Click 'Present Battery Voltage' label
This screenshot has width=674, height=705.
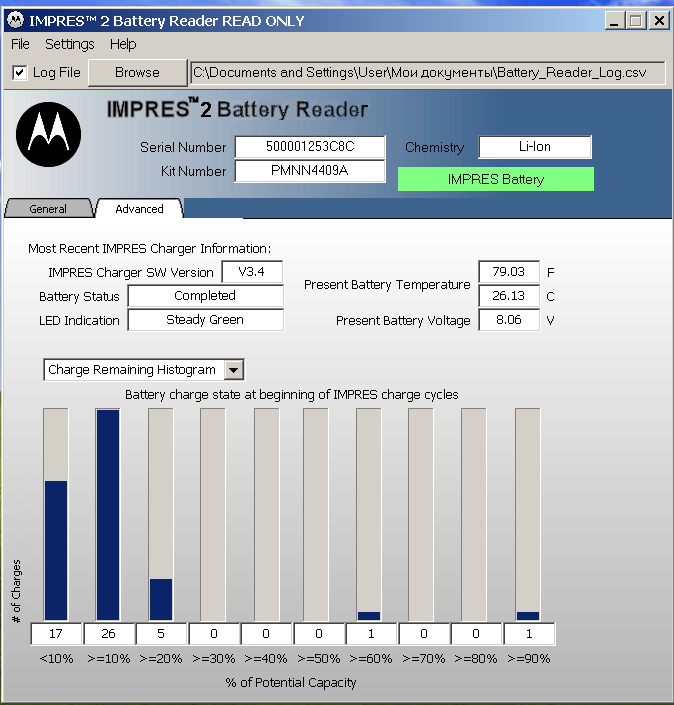coord(403,321)
